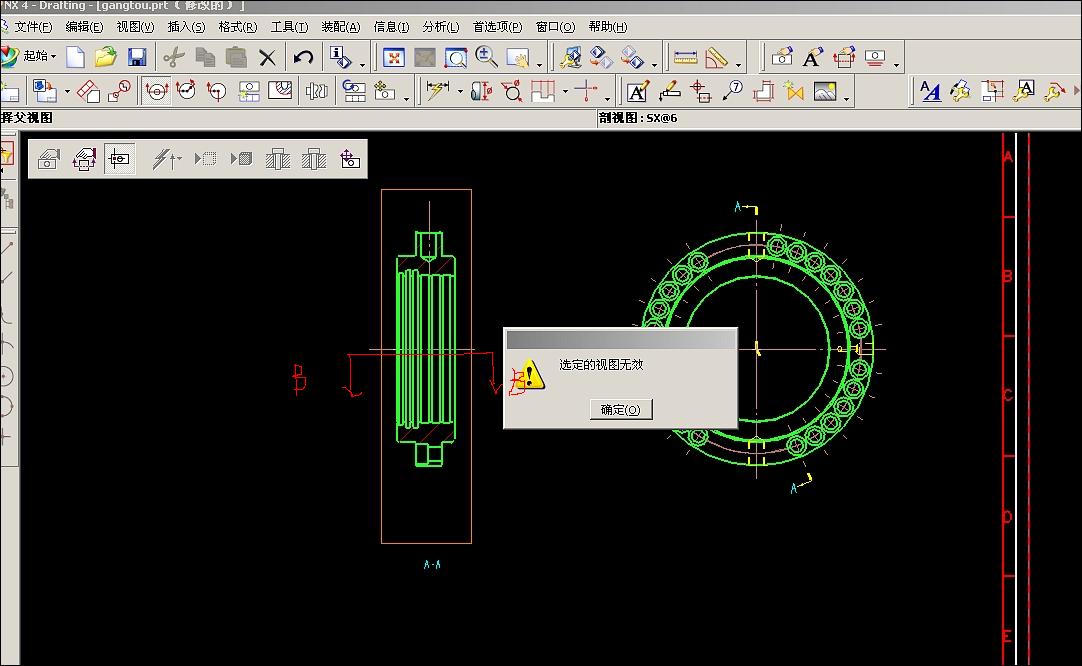Expand the annotation toolbar dropdown after image icon
Screen dimensions: 1082x666
[x=846, y=99]
